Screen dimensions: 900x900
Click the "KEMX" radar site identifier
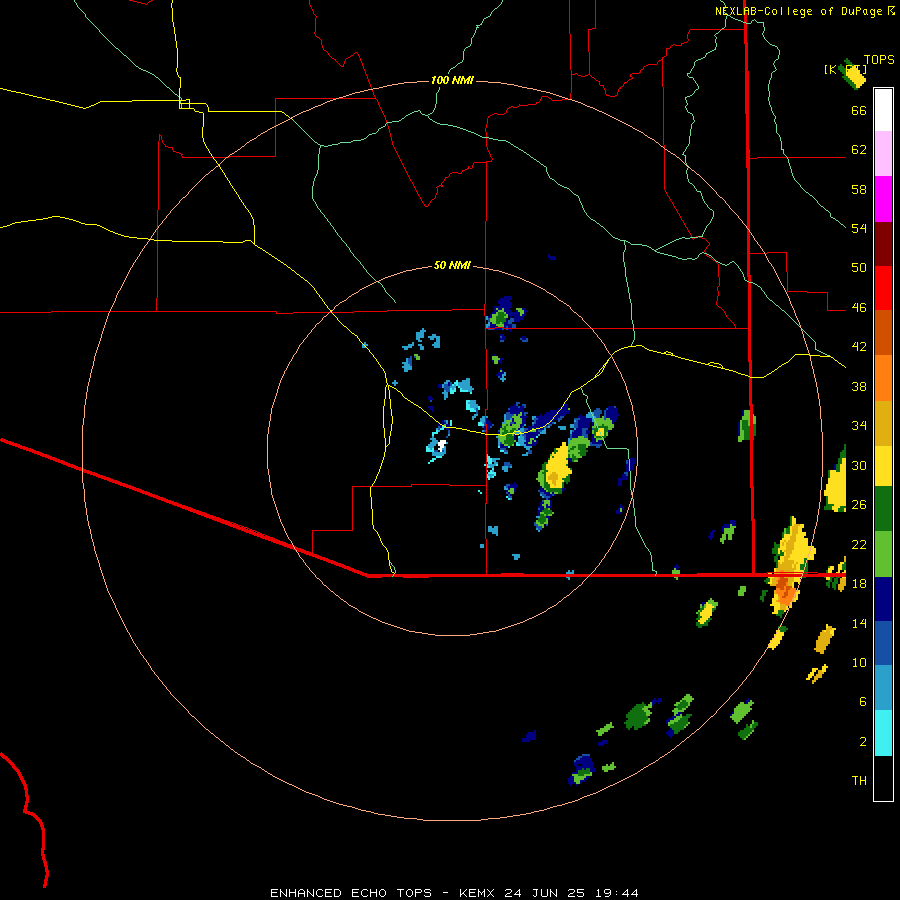click(478, 893)
